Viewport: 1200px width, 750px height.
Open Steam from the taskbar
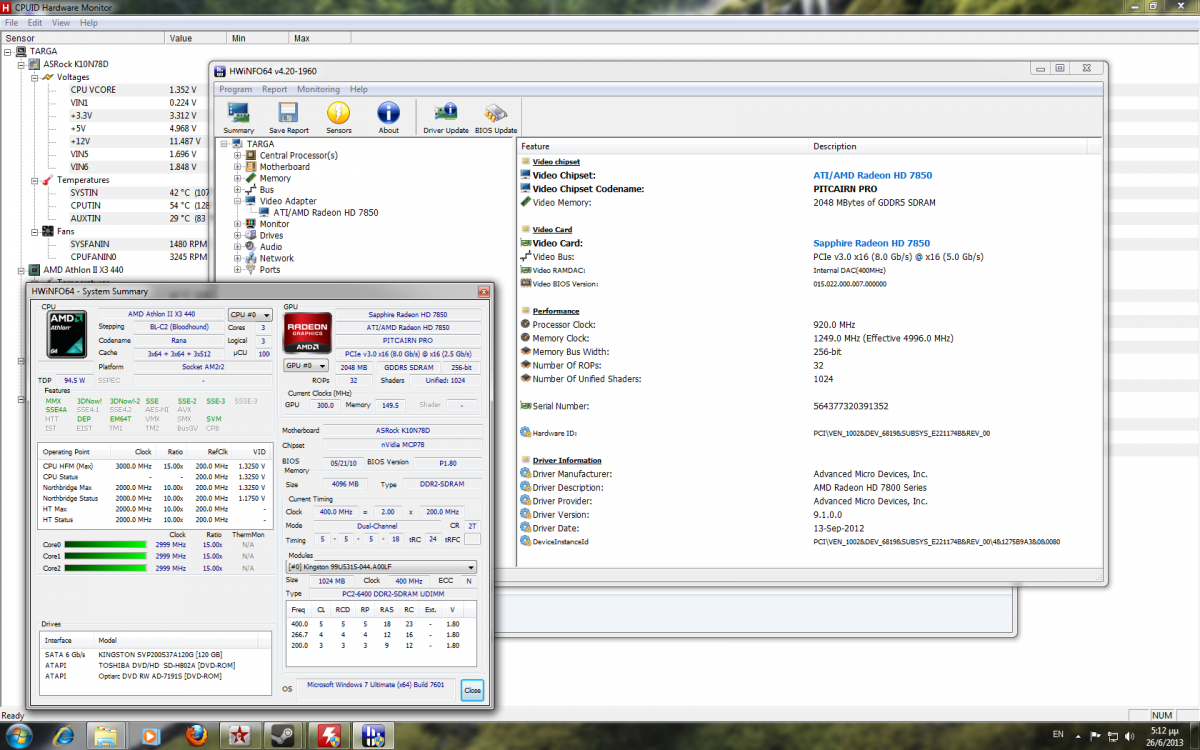click(x=282, y=737)
